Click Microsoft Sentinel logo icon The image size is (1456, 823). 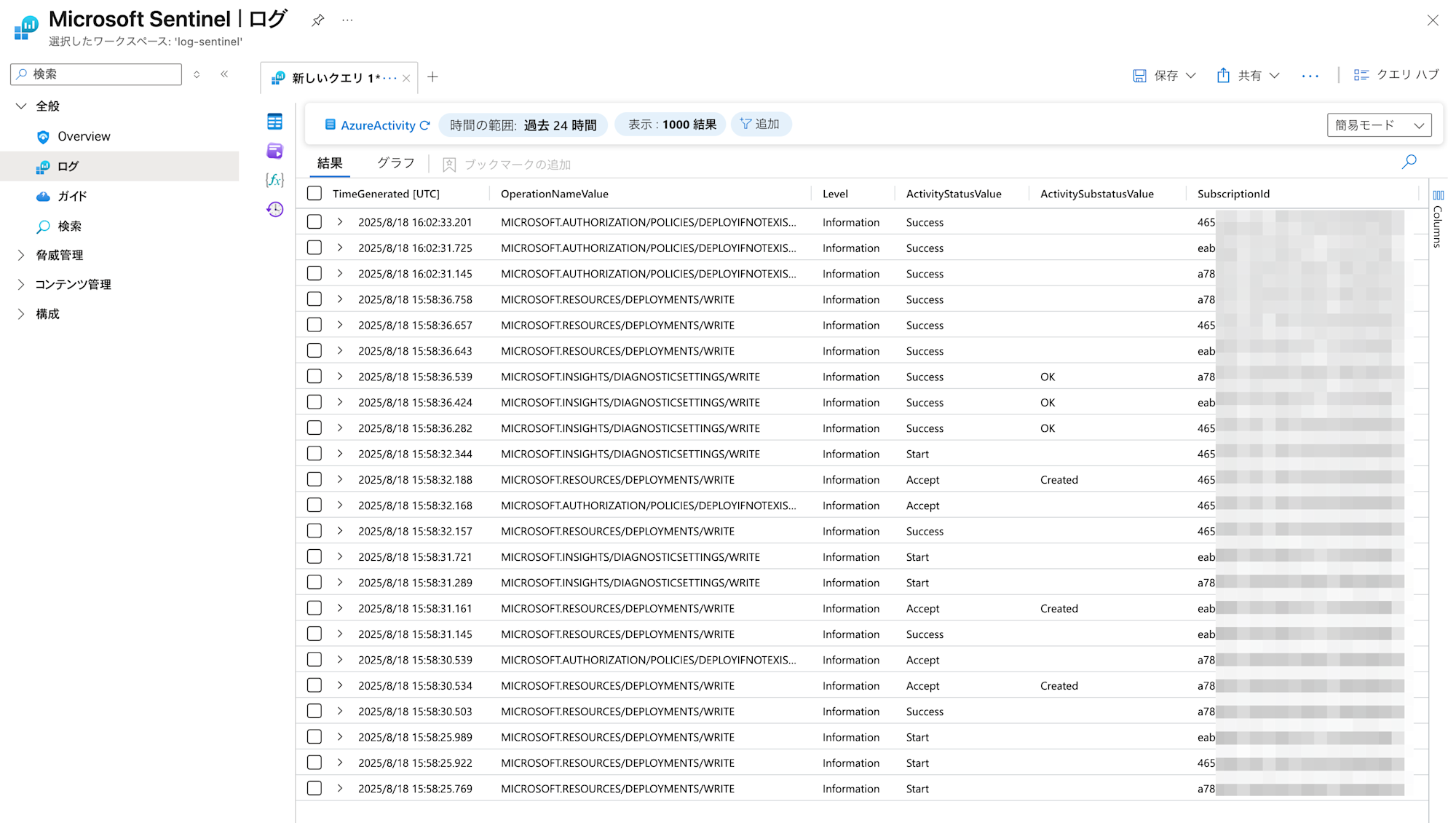click(x=26, y=28)
